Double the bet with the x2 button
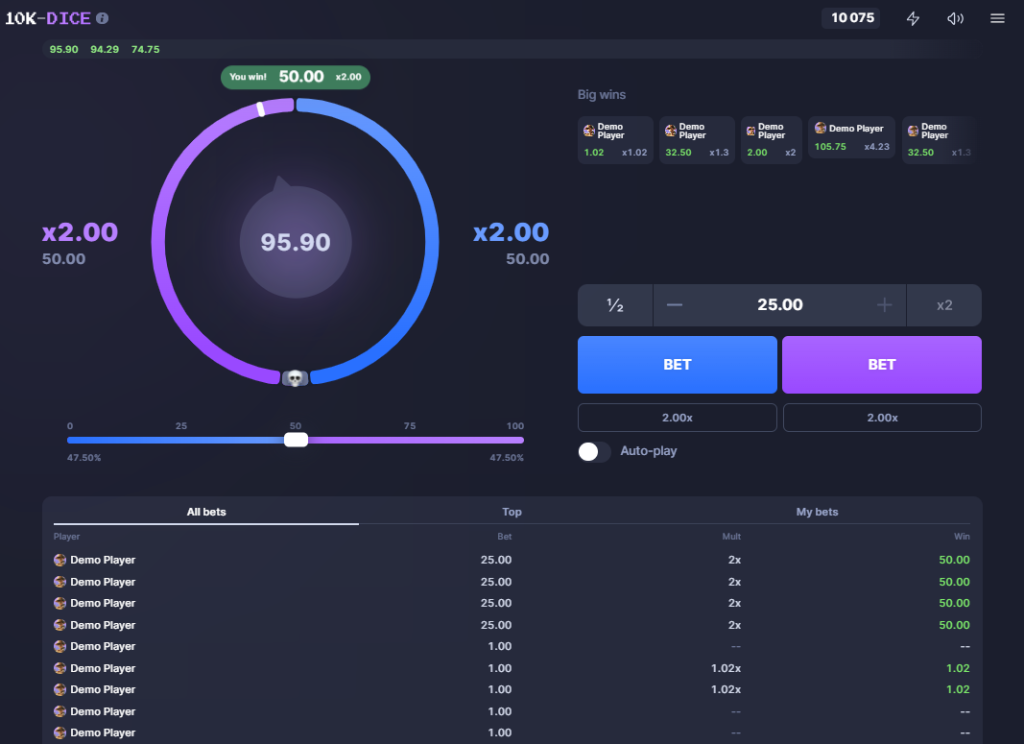 (x=944, y=305)
